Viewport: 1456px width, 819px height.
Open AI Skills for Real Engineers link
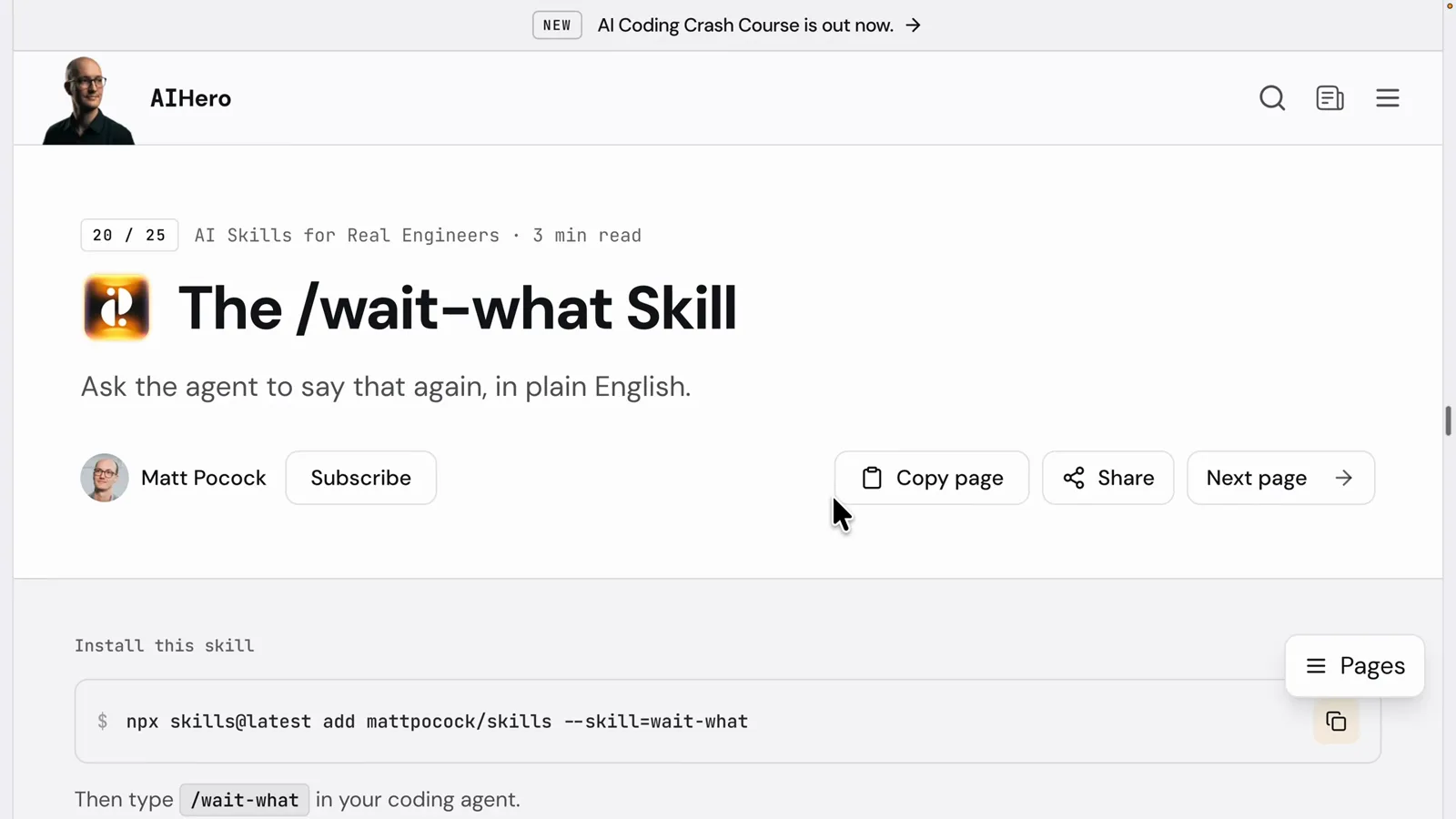pyautogui.click(x=347, y=236)
